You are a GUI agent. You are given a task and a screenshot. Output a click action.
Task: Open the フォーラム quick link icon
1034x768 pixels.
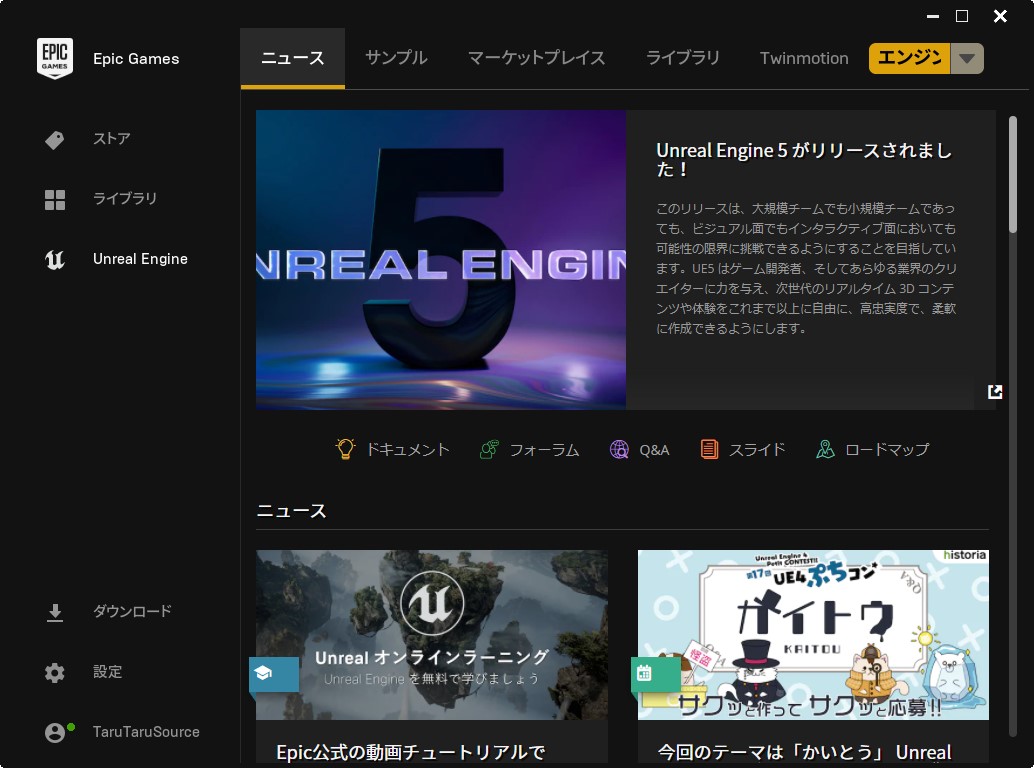point(488,449)
